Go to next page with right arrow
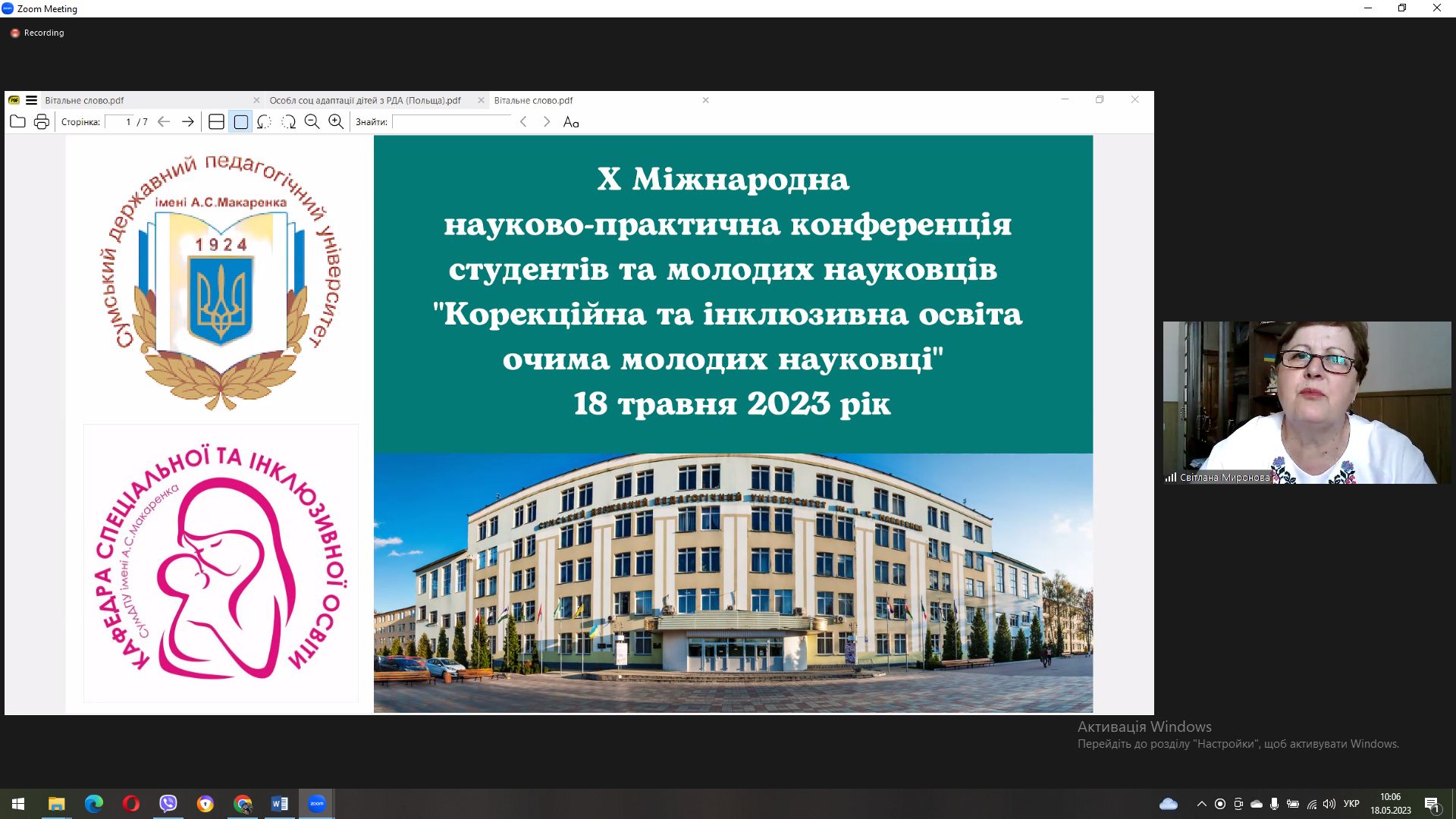The height and width of the screenshot is (819, 1456). click(x=187, y=121)
